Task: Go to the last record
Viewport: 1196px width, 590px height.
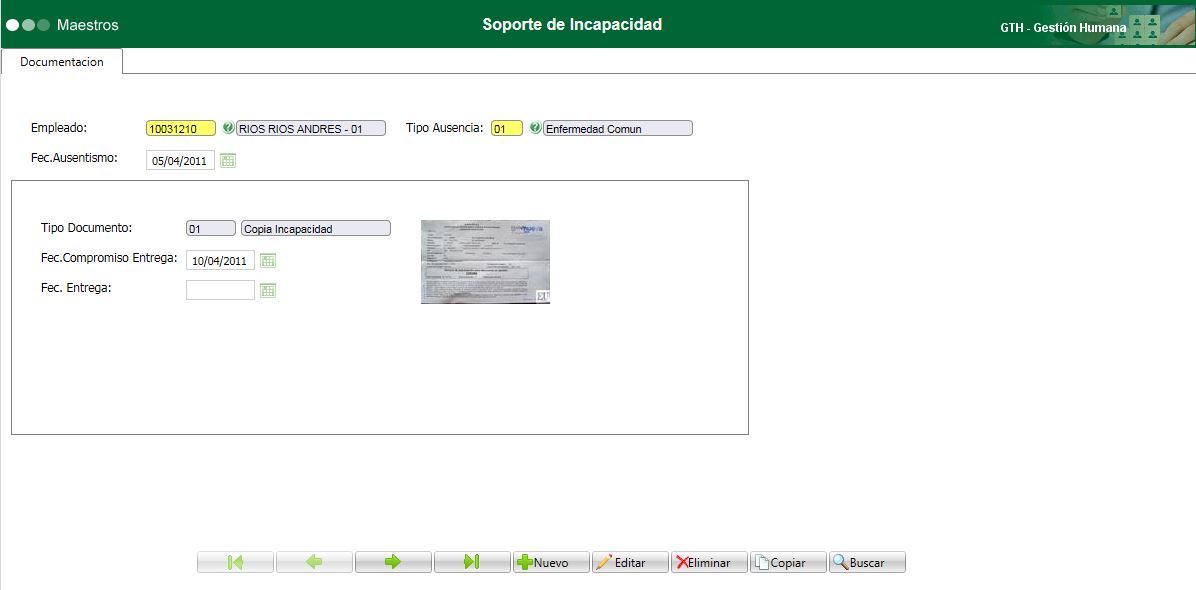Action: pos(472,562)
